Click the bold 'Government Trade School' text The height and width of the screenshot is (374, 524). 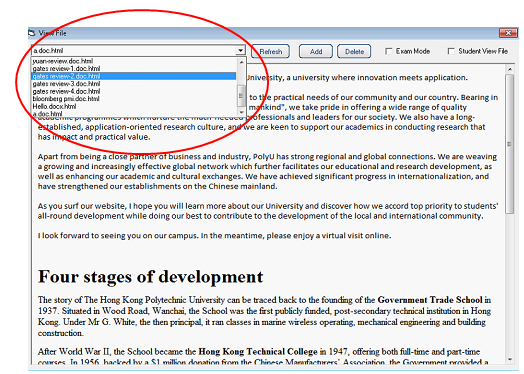coord(430,300)
